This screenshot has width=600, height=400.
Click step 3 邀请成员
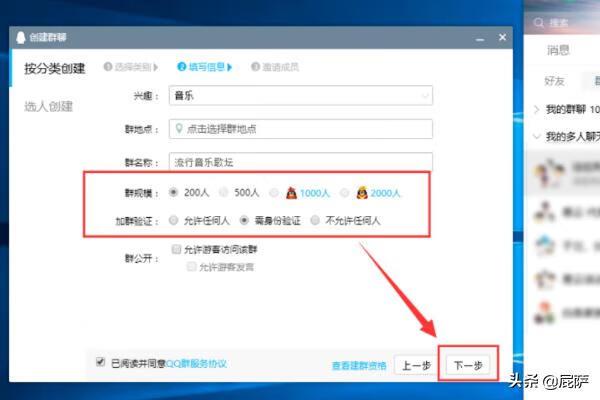click(x=275, y=67)
